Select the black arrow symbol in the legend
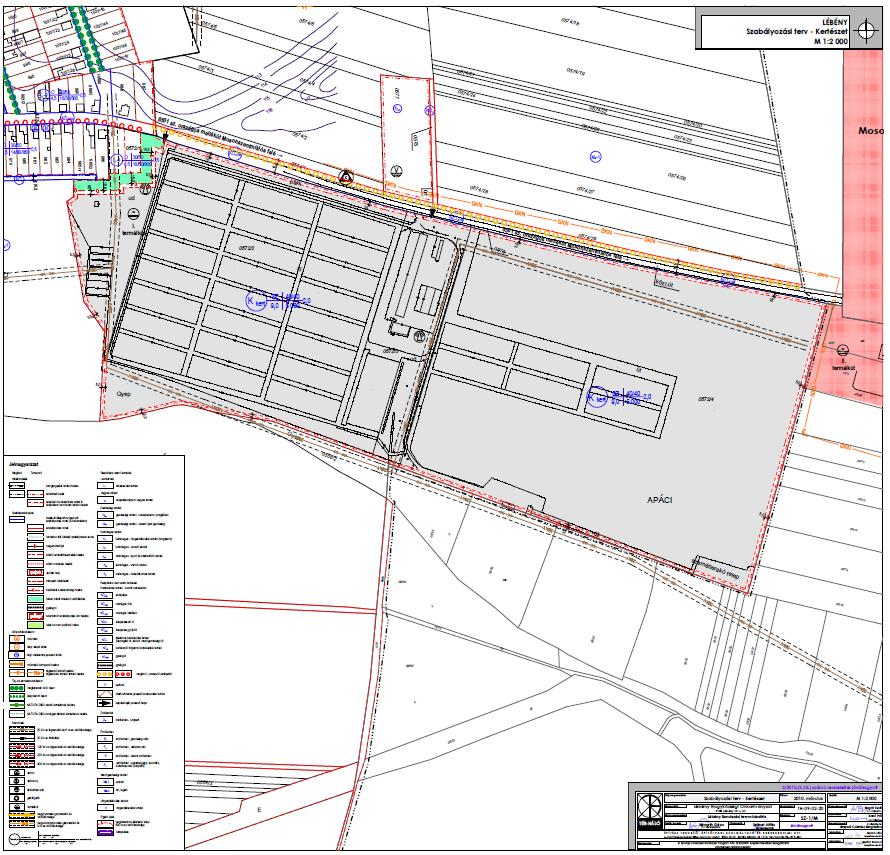 (x=106, y=703)
